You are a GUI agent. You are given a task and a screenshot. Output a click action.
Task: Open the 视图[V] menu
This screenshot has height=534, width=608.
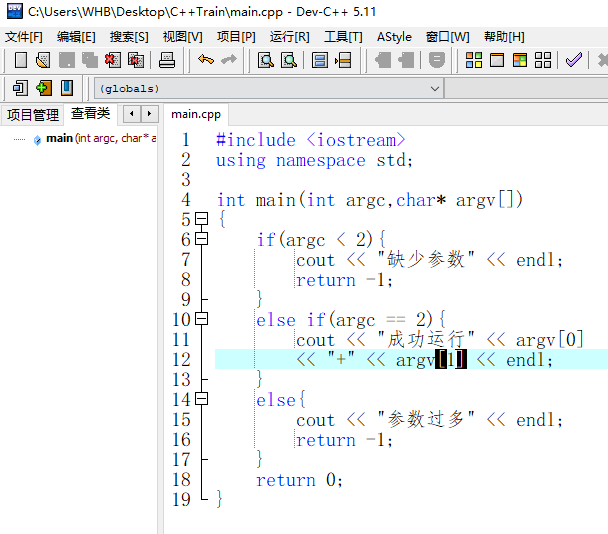coord(183,37)
